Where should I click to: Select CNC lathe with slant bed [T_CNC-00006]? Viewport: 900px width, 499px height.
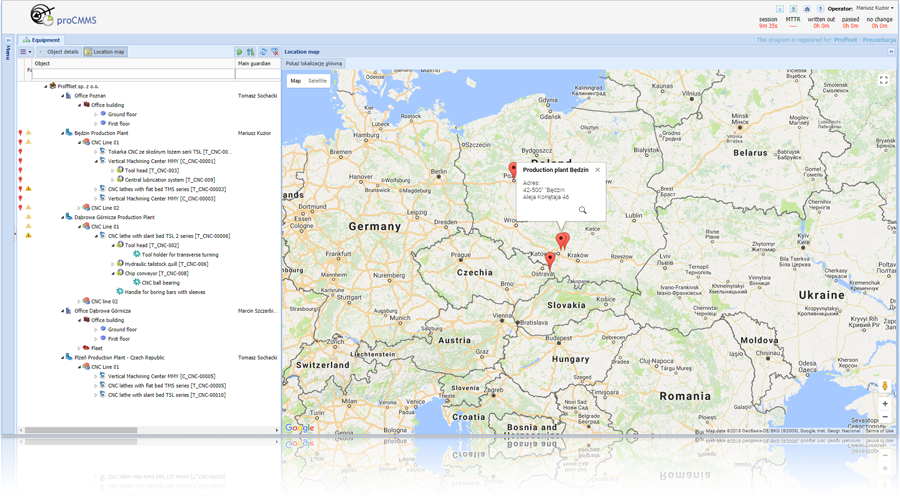pyautogui.click(x=169, y=236)
